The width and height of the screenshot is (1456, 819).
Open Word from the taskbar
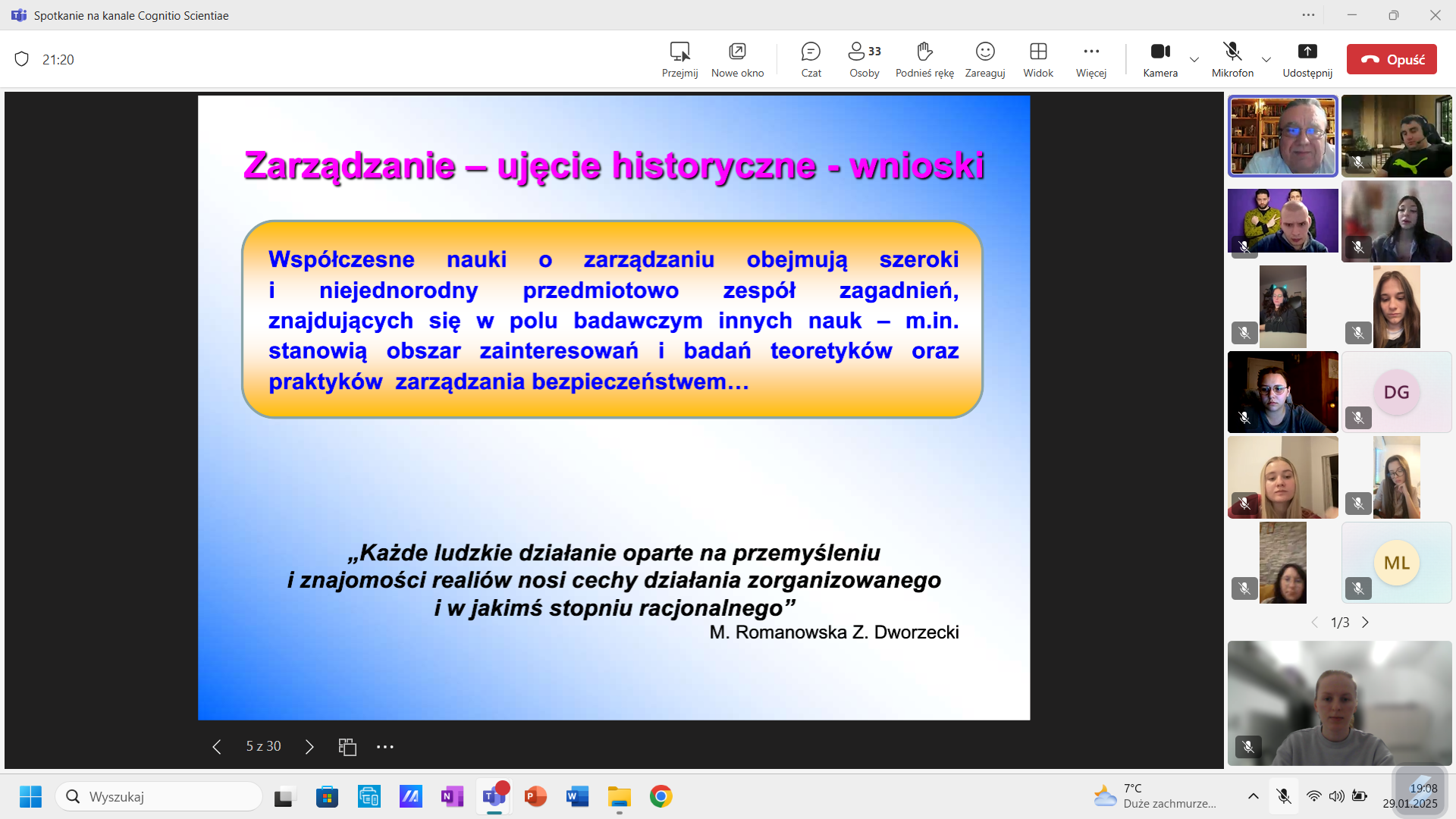(x=578, y=797)
